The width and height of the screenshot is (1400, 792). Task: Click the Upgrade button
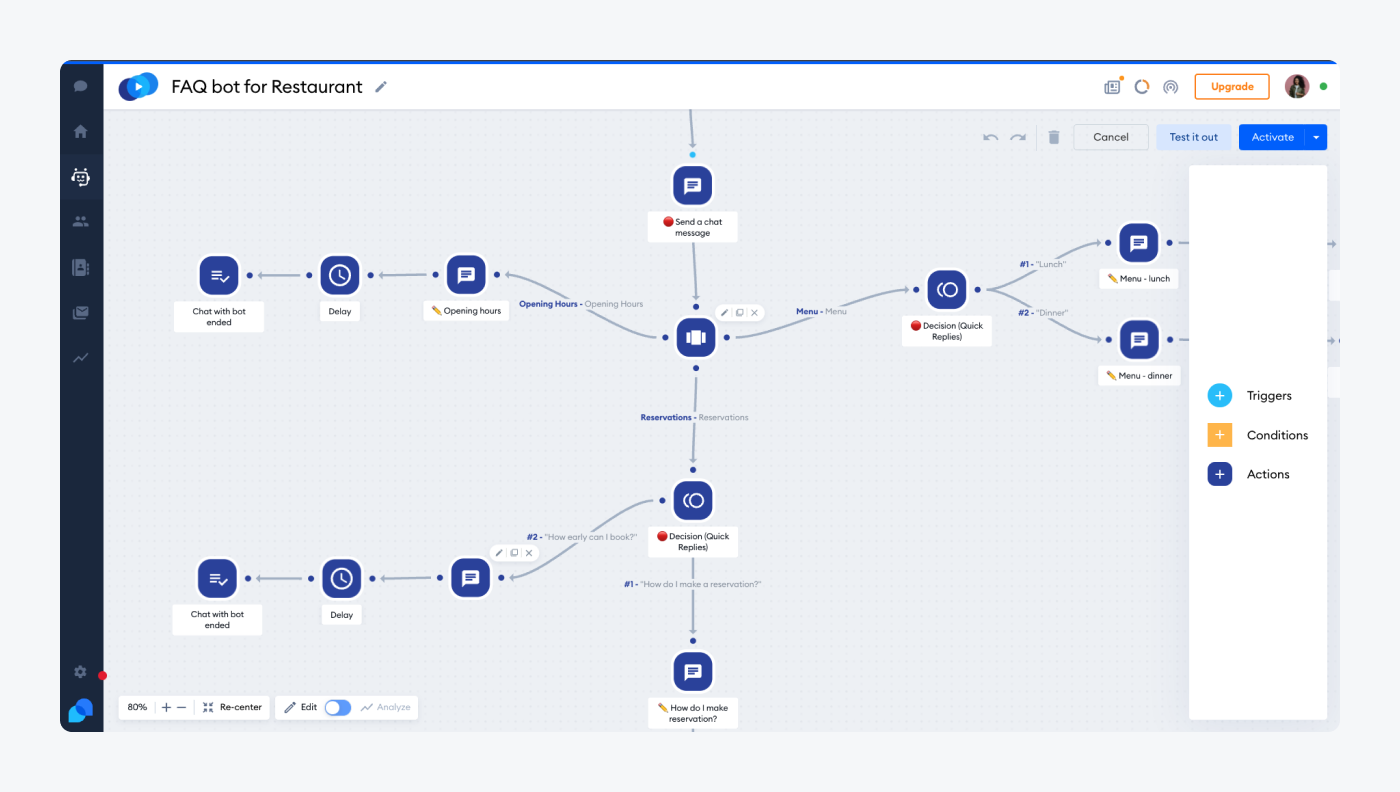point(1232,87)
